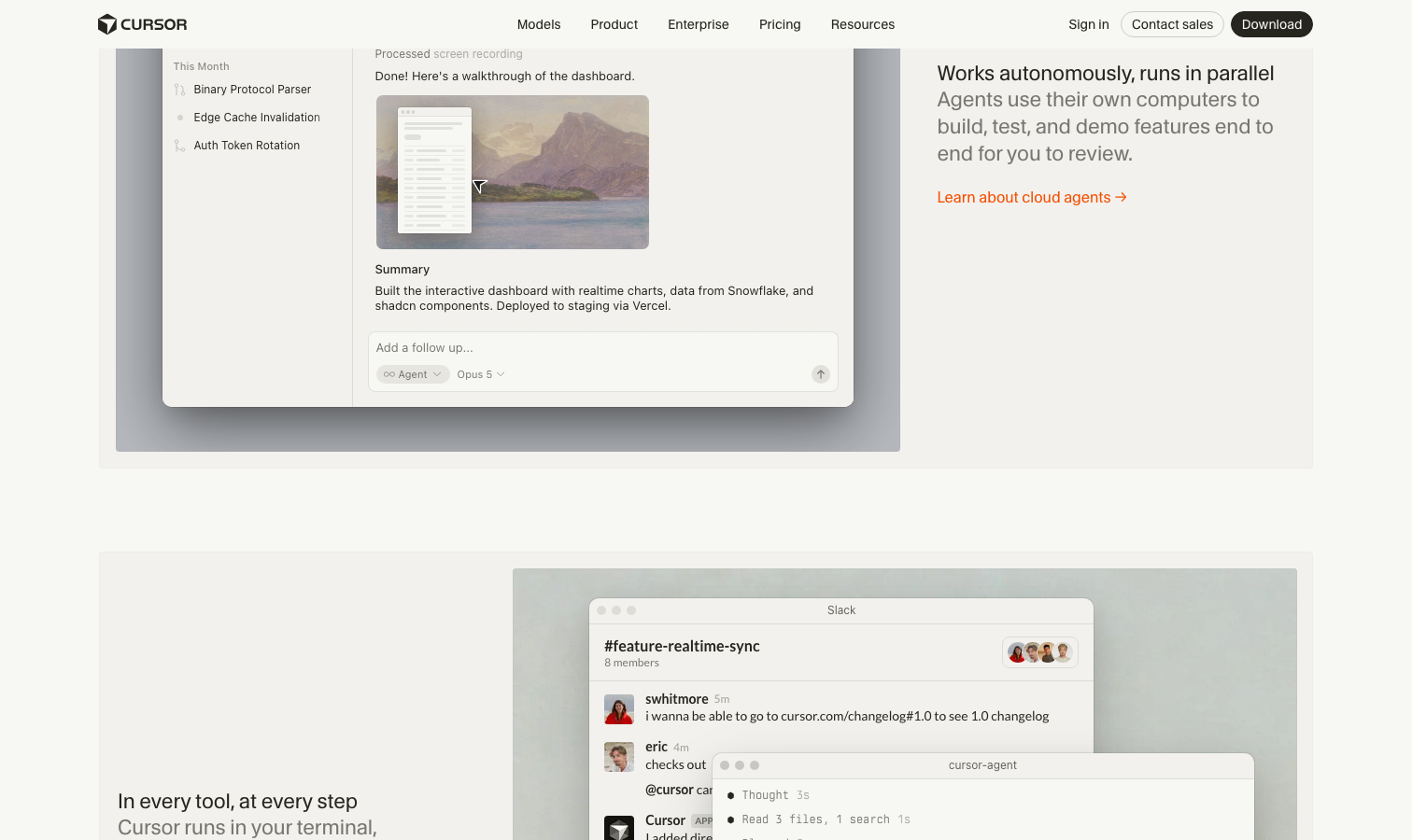Click the Summary heading
Image resolution: width=1412 pixels, height=840 pixels.
402,270
